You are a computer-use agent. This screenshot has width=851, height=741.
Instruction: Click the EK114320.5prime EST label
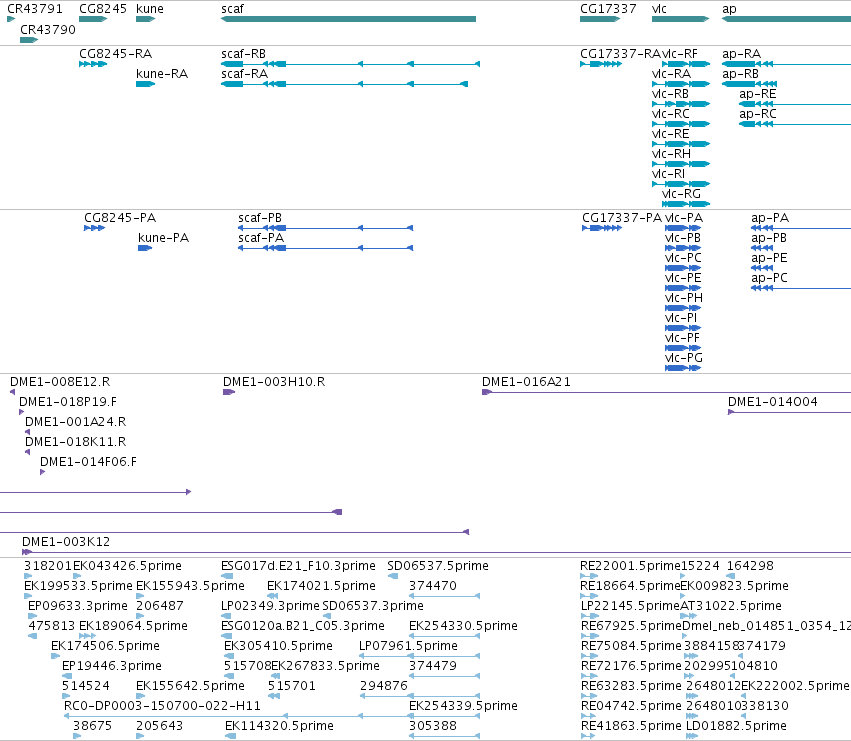tap(279, 725)
